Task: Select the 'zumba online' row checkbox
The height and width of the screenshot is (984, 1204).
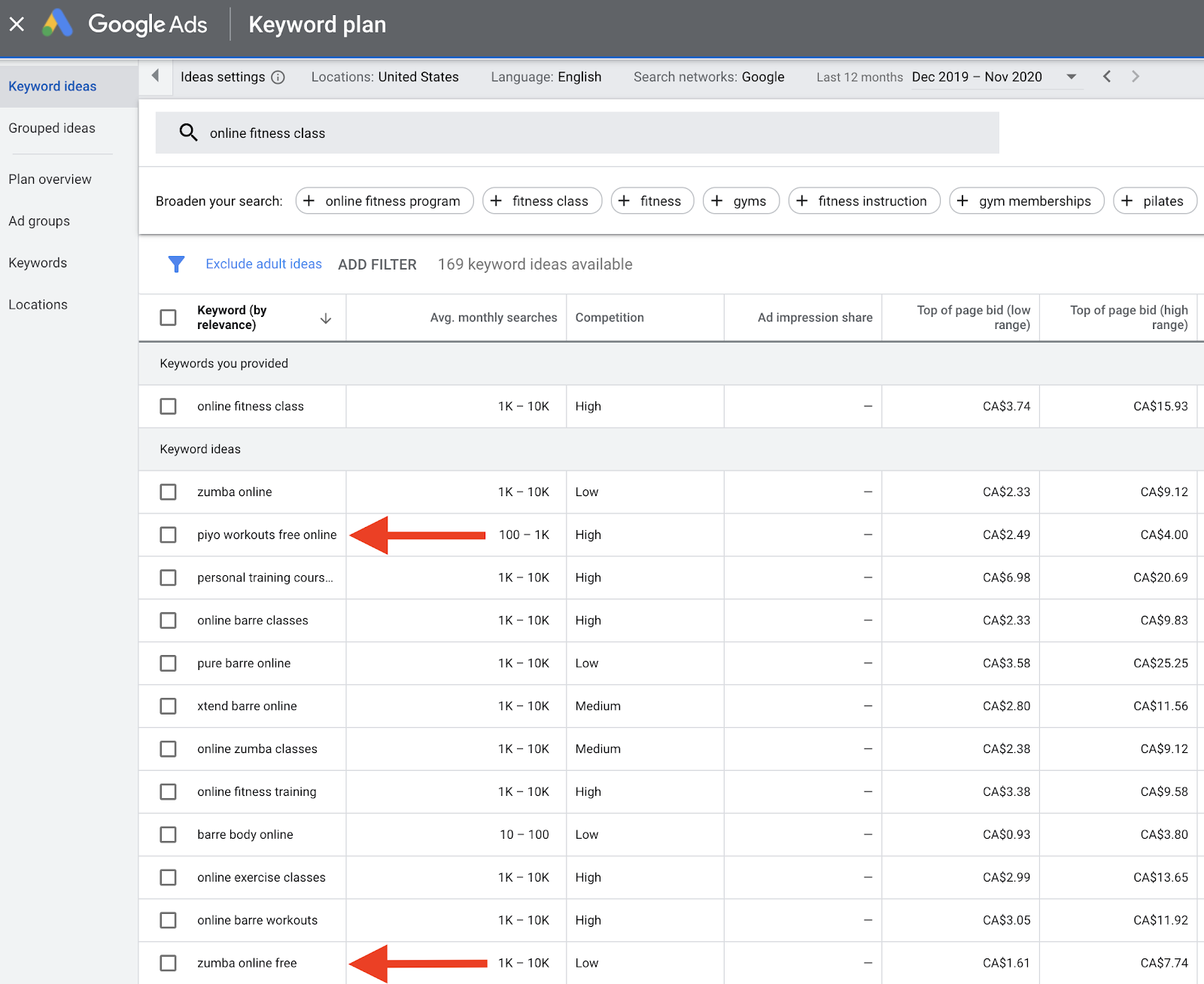Action: click(x=168, y=492)
